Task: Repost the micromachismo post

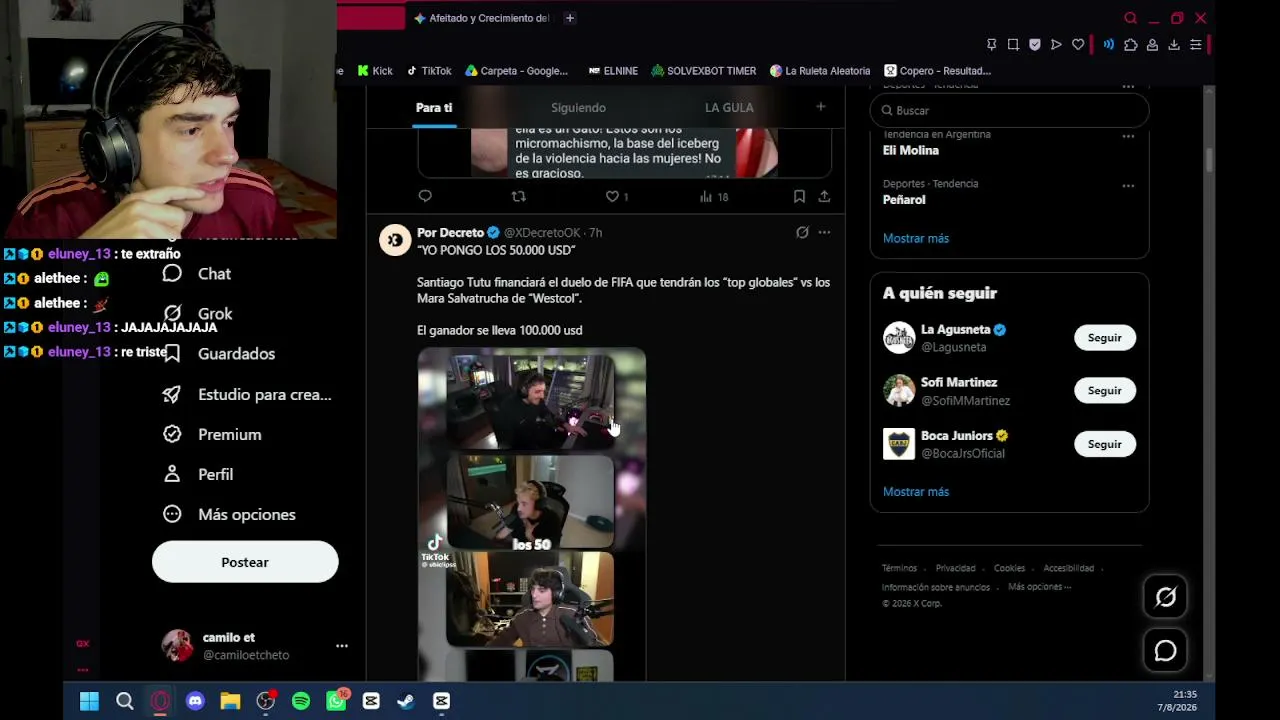Action: [x=518, y=197]
